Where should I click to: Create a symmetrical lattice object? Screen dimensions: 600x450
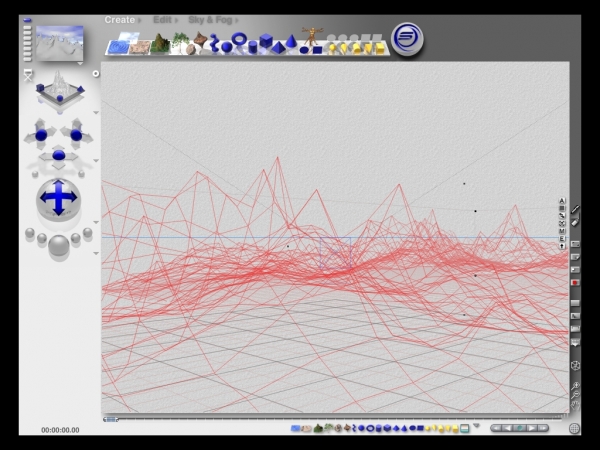click(x=201, y=39)
